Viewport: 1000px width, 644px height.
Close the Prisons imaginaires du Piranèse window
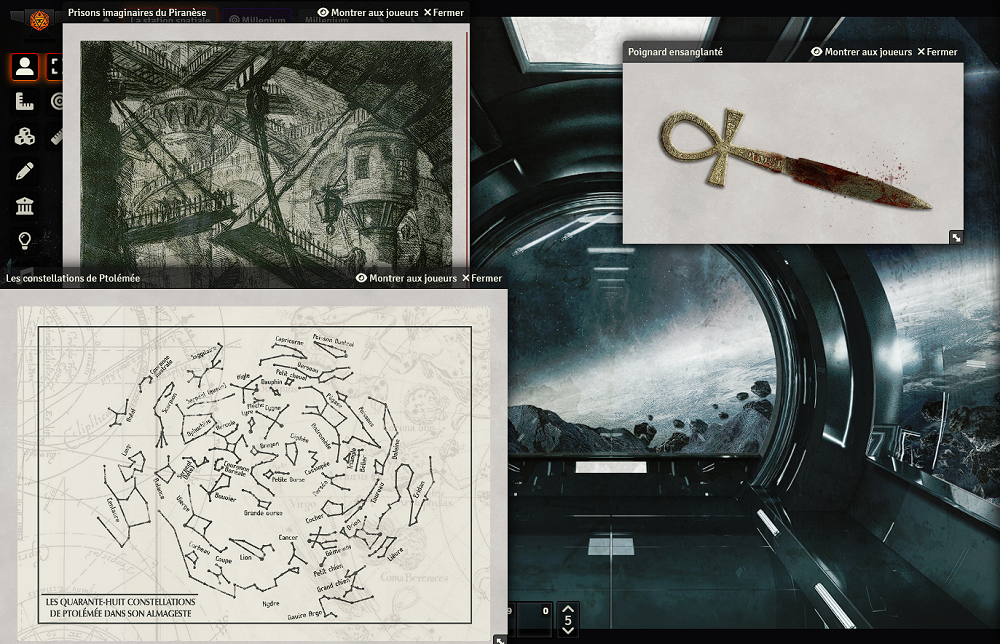click(445, 13)
